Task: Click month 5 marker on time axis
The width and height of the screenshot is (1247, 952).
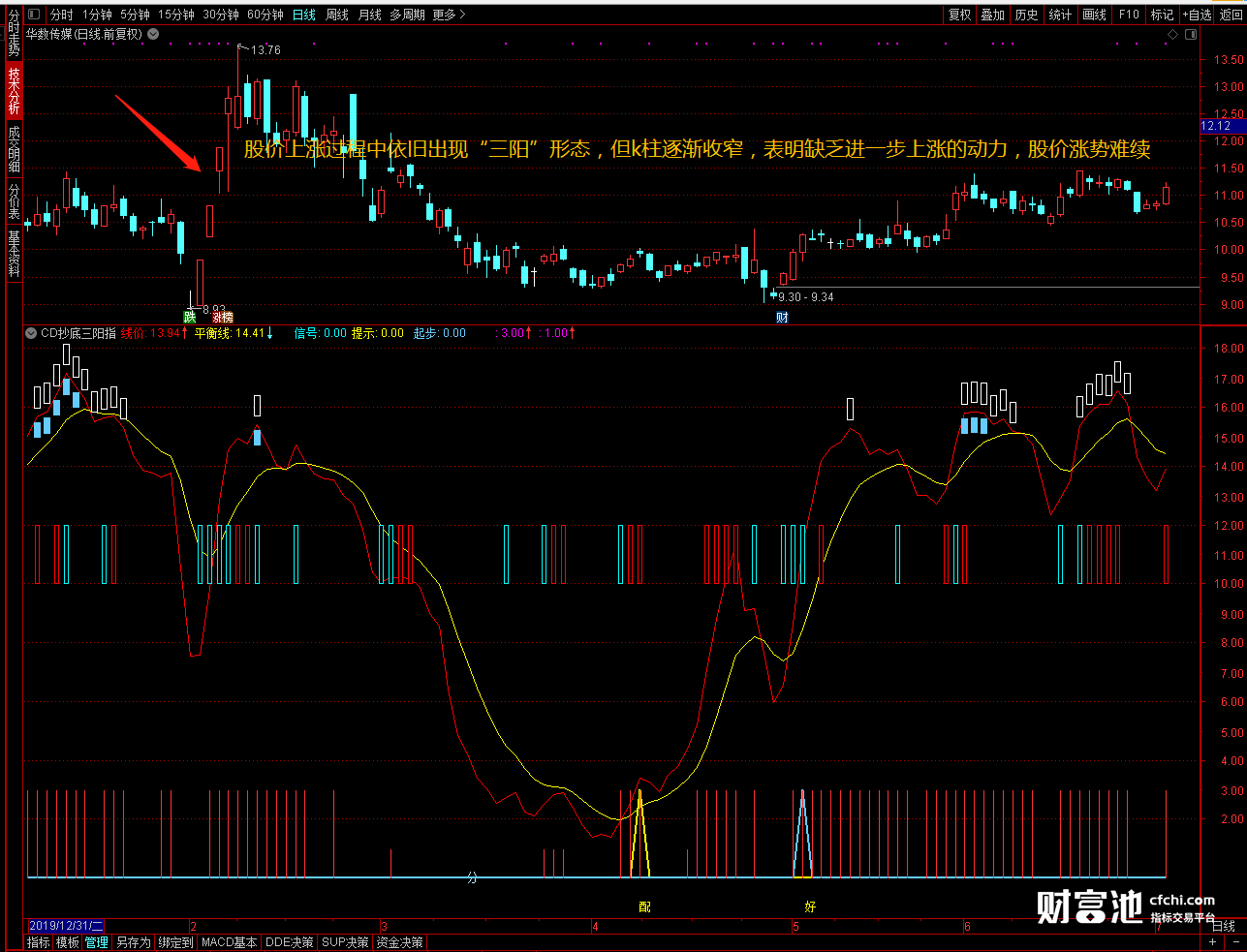Action: pyautogui.click(x=795, y=927)
